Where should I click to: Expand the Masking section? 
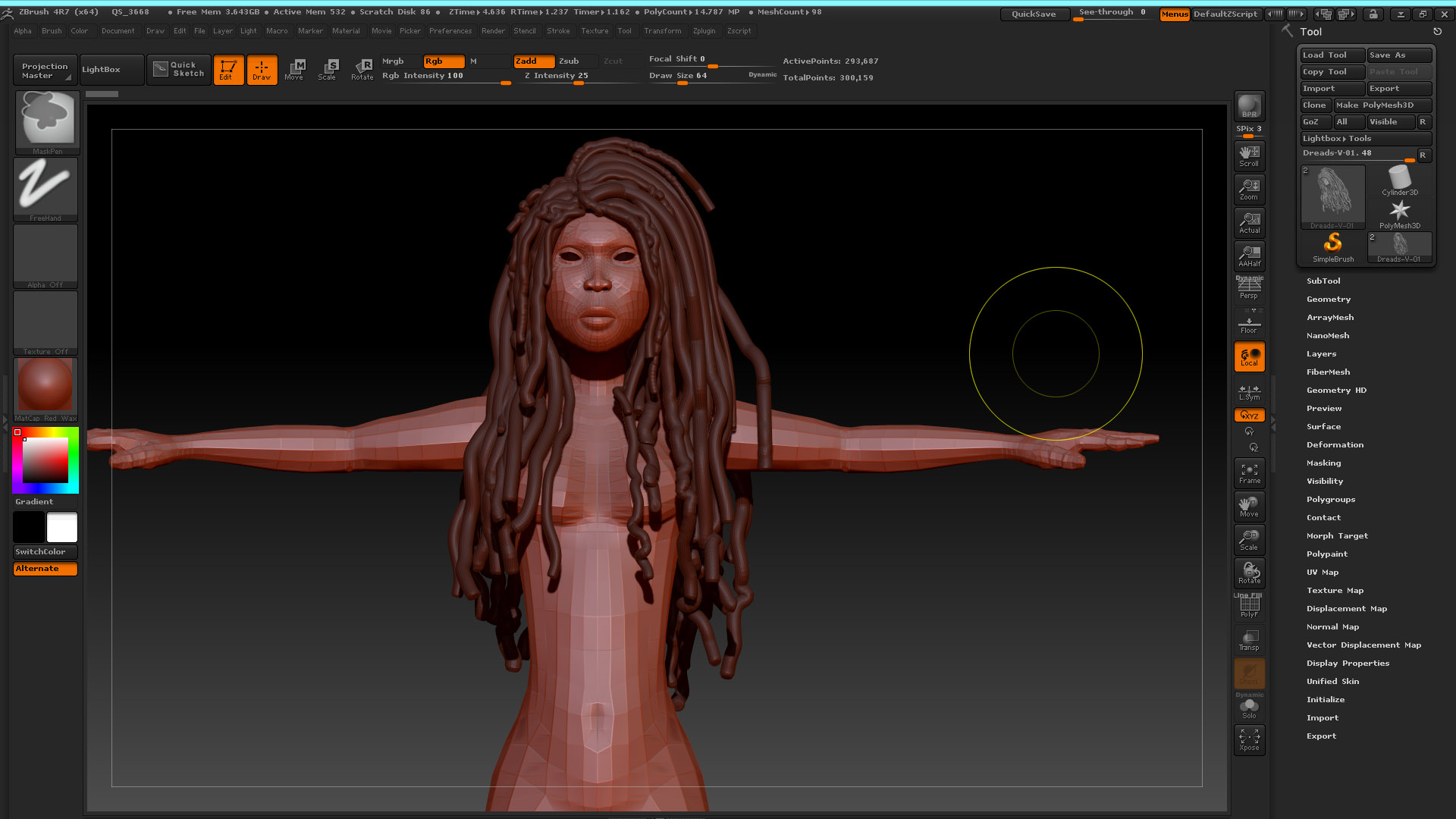point(1323,463)
